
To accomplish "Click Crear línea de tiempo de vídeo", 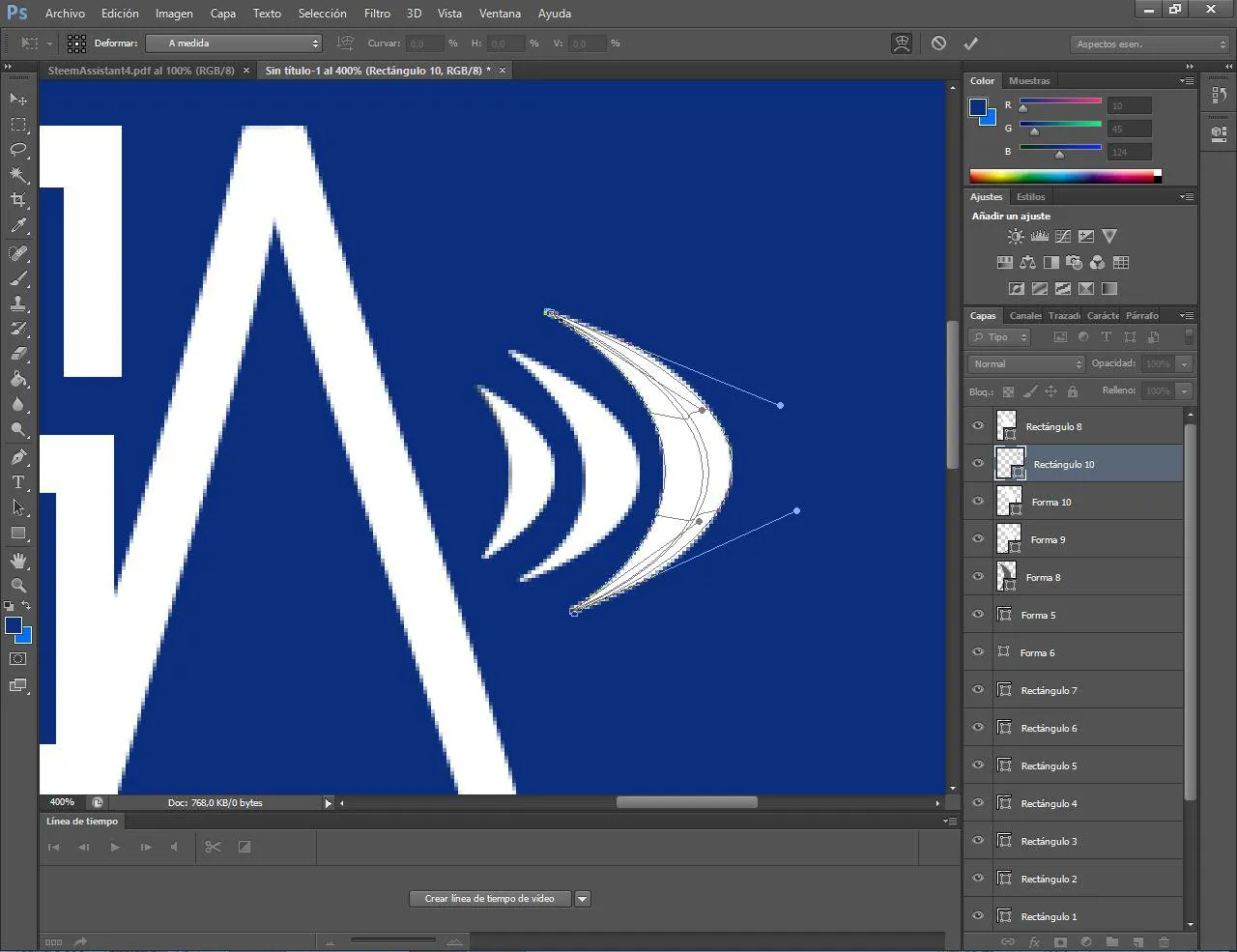I will [490, 899].
